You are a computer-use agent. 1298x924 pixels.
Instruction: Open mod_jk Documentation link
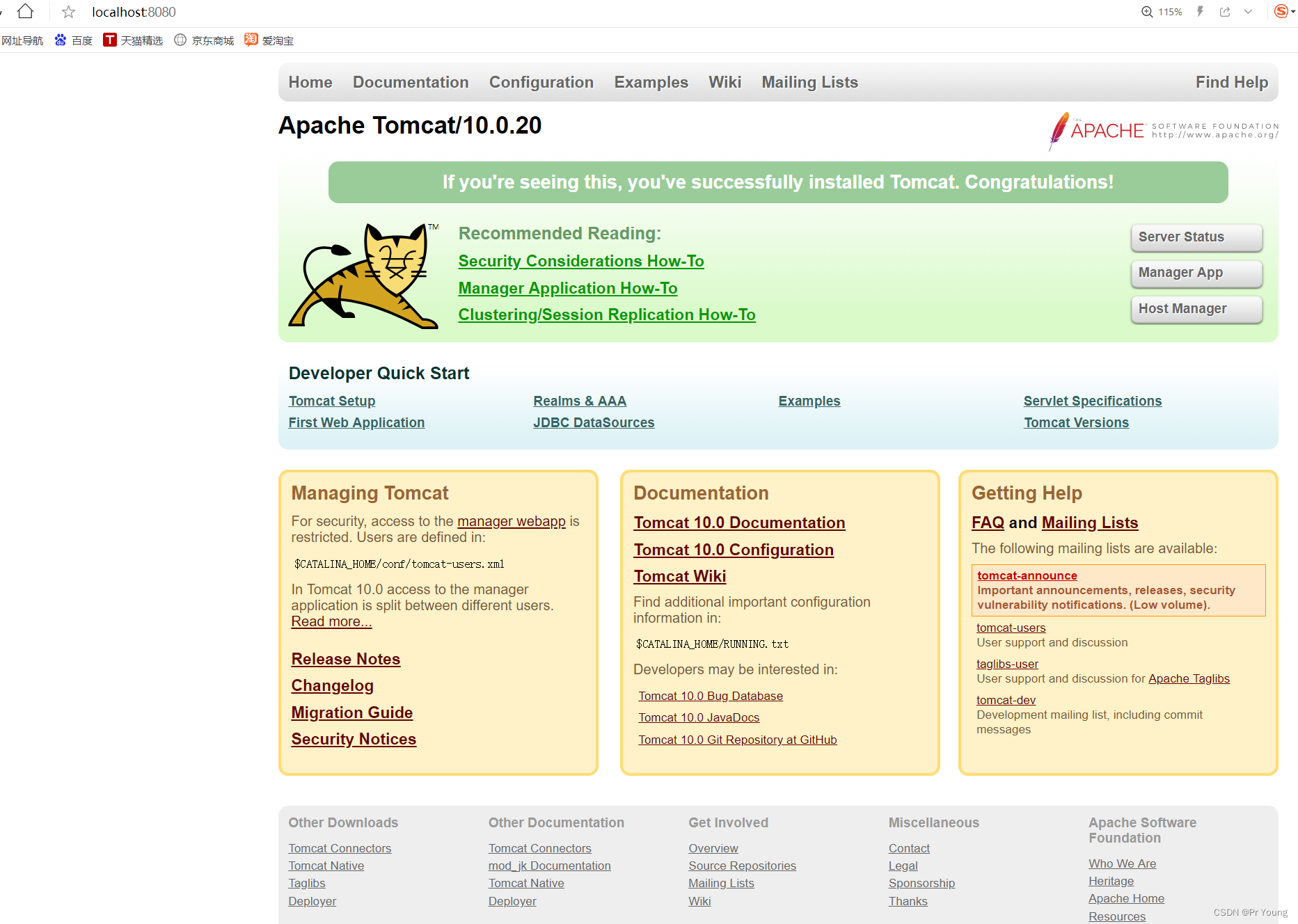550,866
